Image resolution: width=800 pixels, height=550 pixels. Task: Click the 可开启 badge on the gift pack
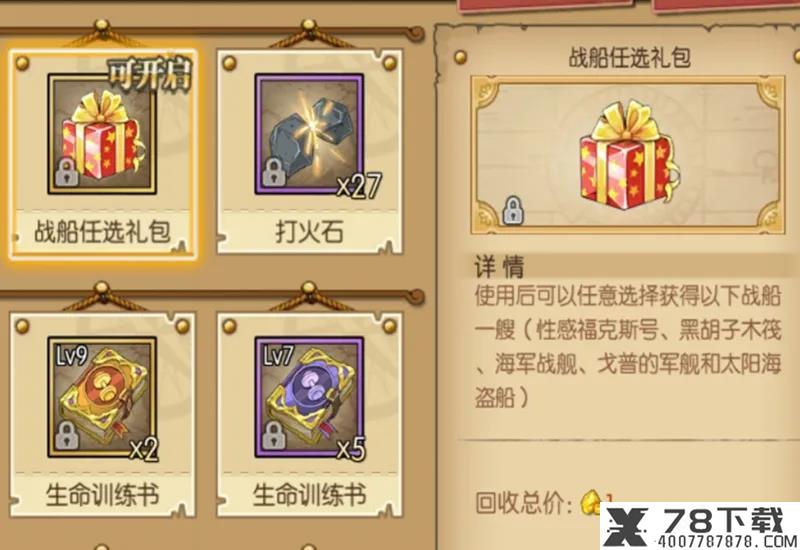[149, 76]
